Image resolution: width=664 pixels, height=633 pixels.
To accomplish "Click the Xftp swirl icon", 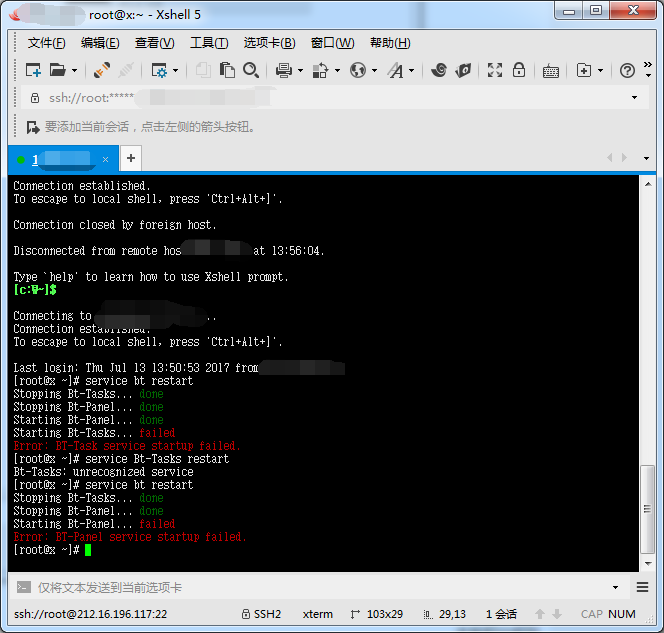I will [439, 70].
